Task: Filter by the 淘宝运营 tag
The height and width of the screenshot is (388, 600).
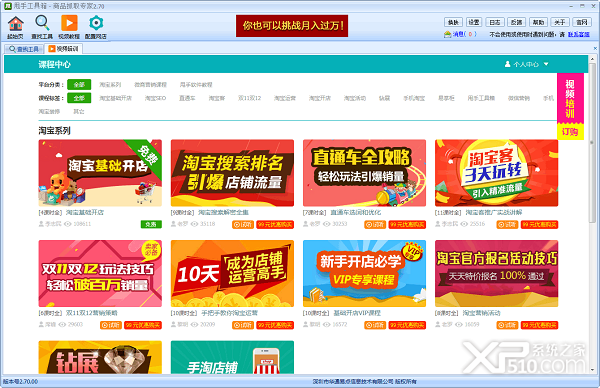Action: [x=285, y=98]
